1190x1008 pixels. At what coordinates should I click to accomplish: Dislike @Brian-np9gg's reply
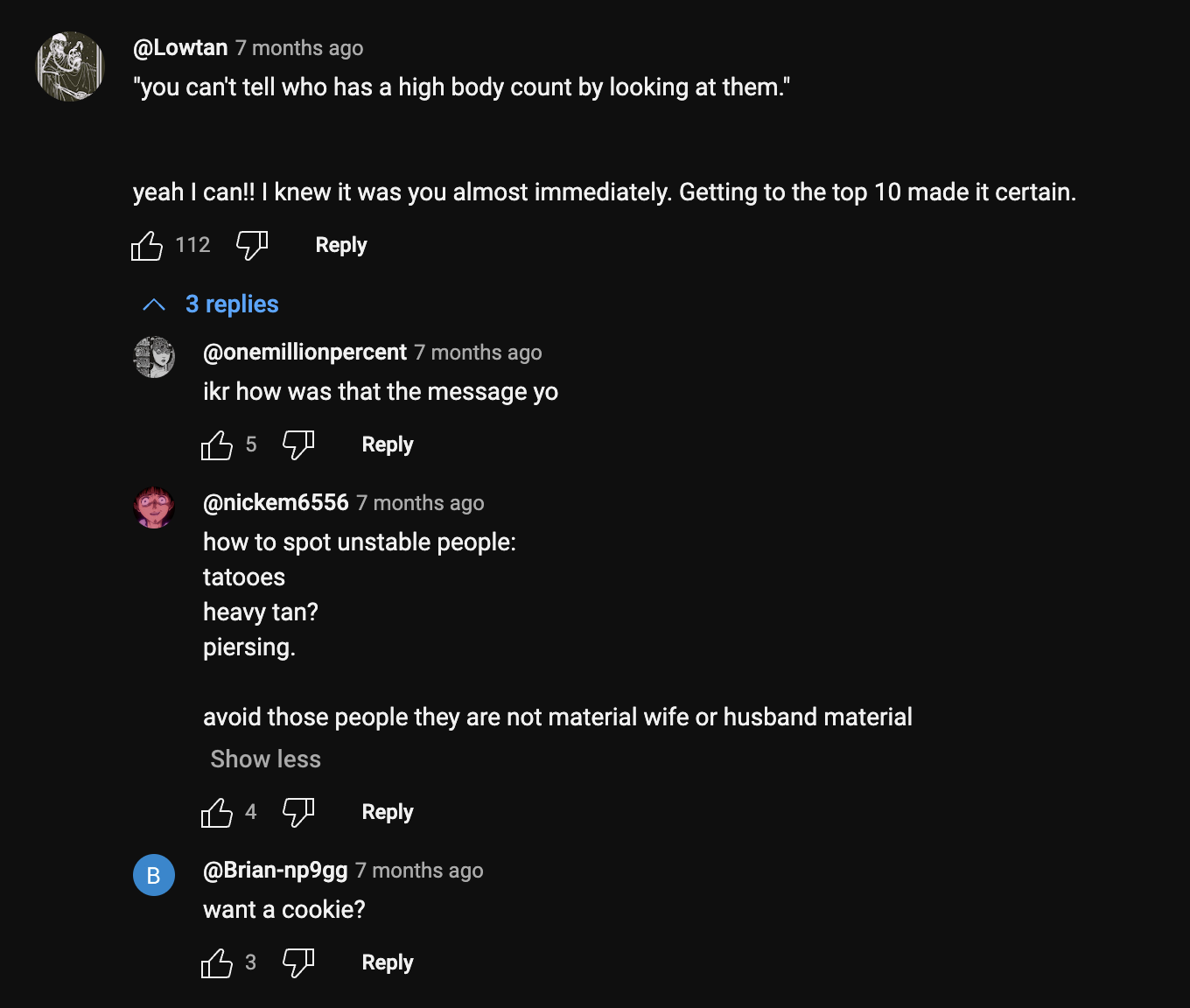point(297,962)
